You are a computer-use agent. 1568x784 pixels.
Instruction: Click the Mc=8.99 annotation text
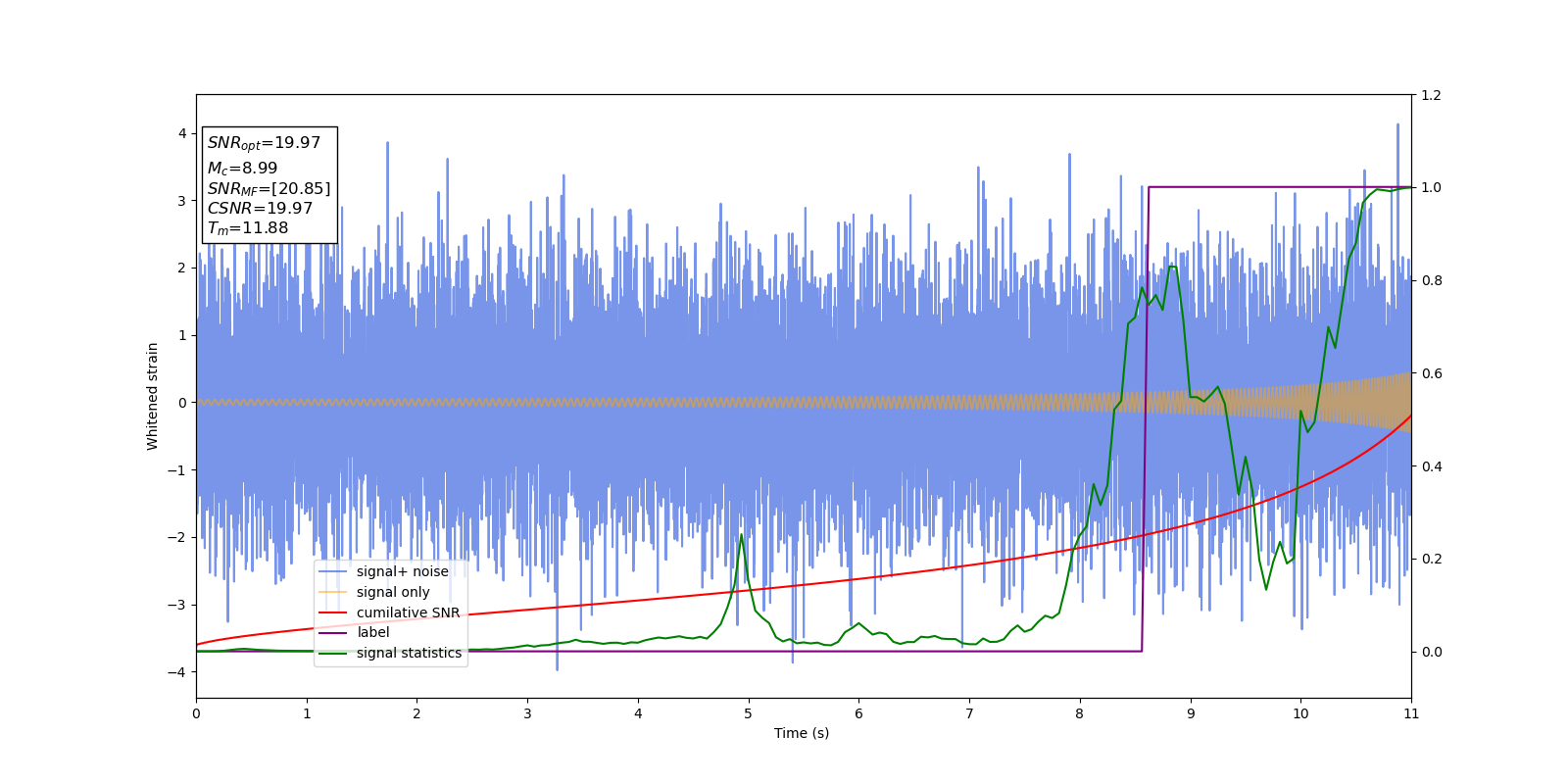pos(242,169)
